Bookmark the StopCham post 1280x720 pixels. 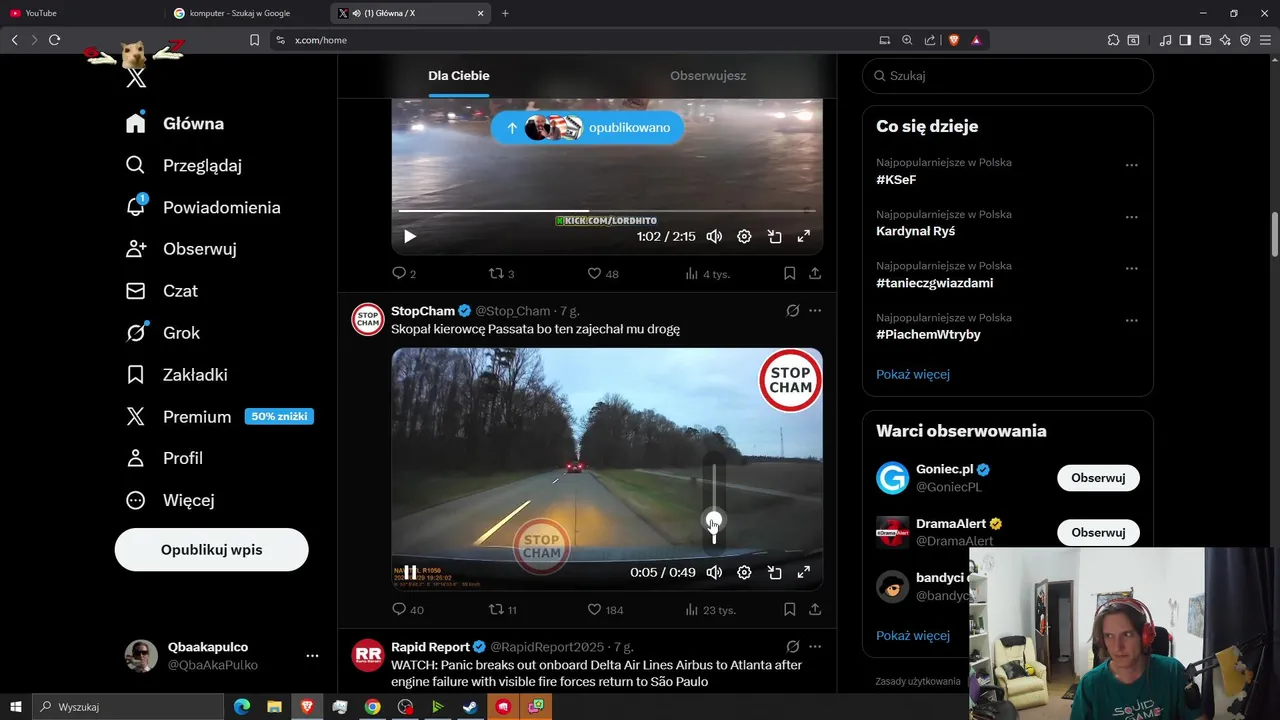[x=789, y=609]
